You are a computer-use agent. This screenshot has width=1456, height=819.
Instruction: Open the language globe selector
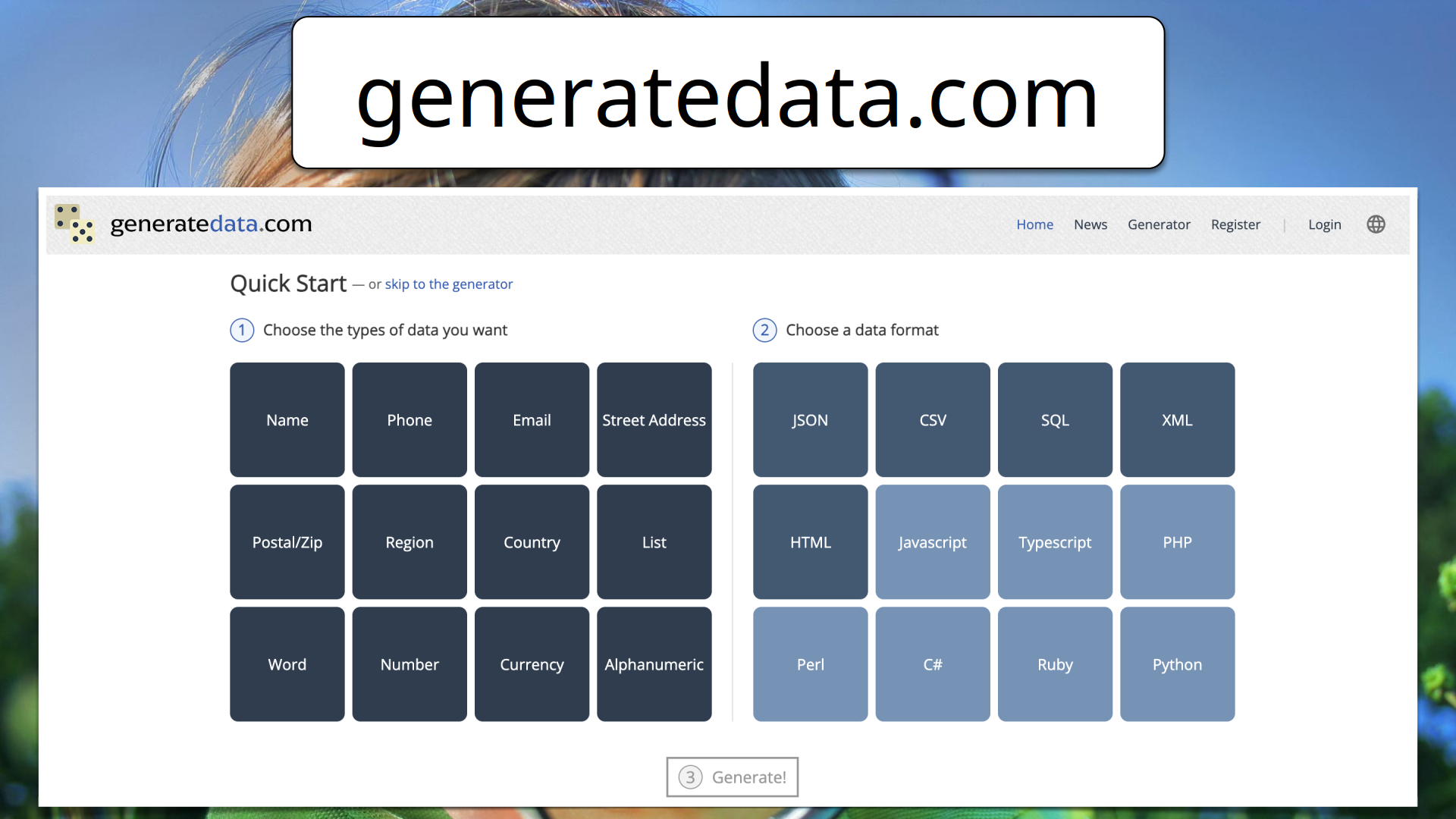[x=1376, y=224]
